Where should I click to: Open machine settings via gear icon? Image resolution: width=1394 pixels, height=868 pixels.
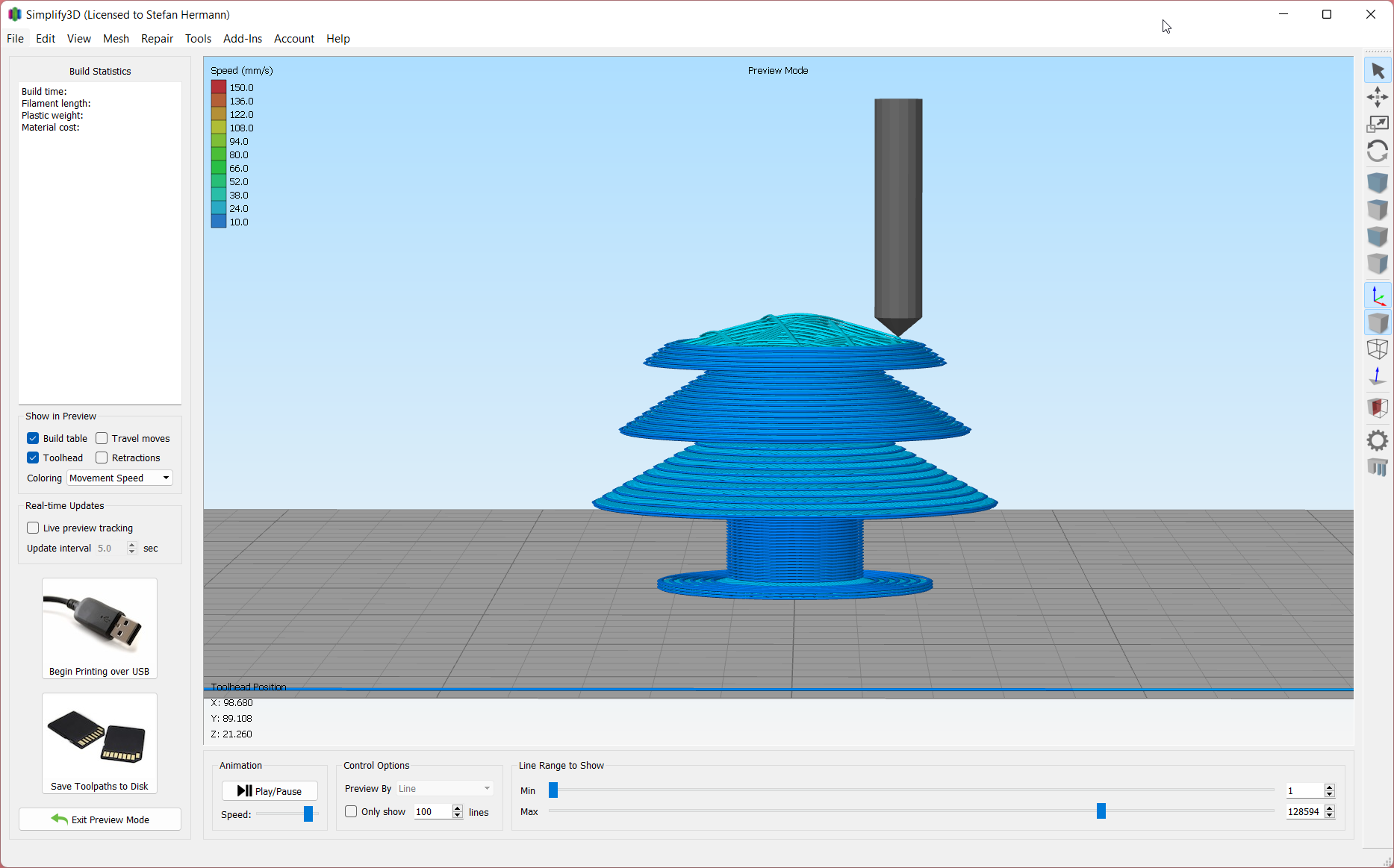1378,440
